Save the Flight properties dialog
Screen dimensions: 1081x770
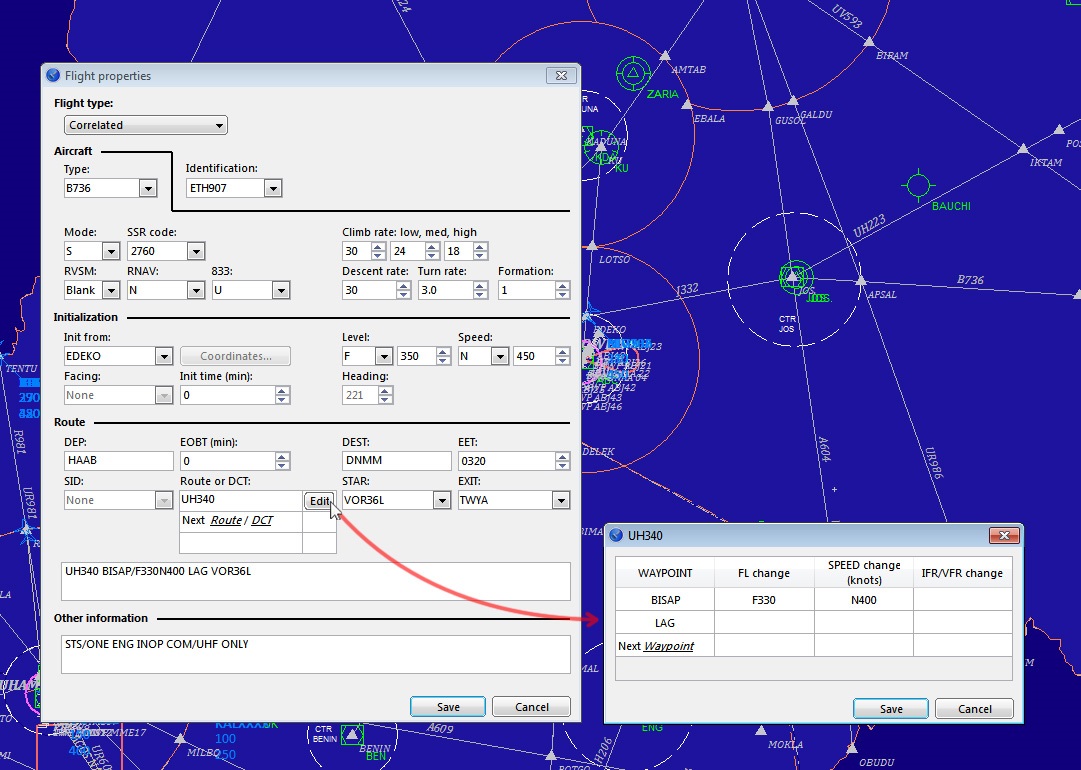tap(447, 707)
